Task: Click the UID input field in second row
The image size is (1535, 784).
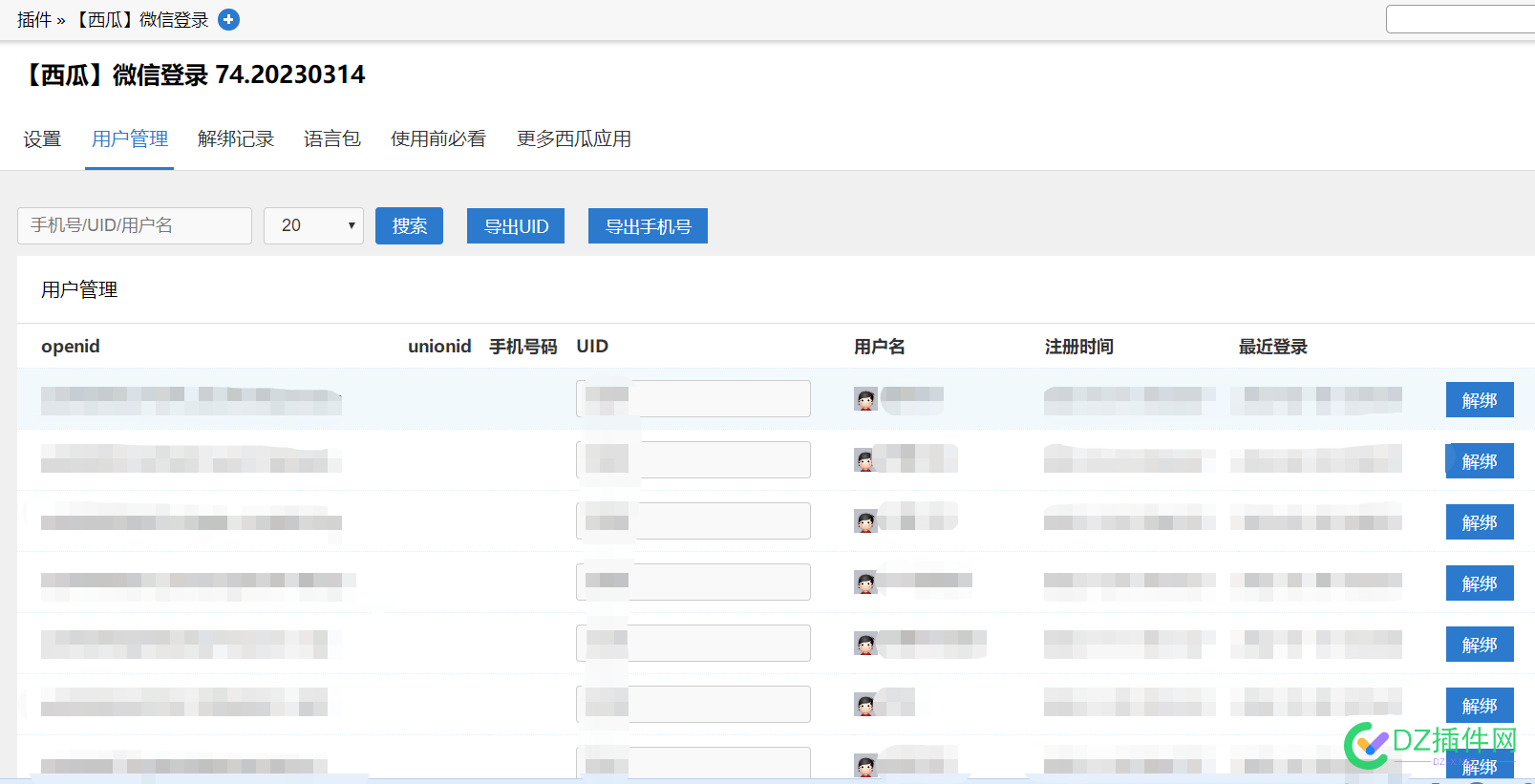Action: [x=693, y=459]
